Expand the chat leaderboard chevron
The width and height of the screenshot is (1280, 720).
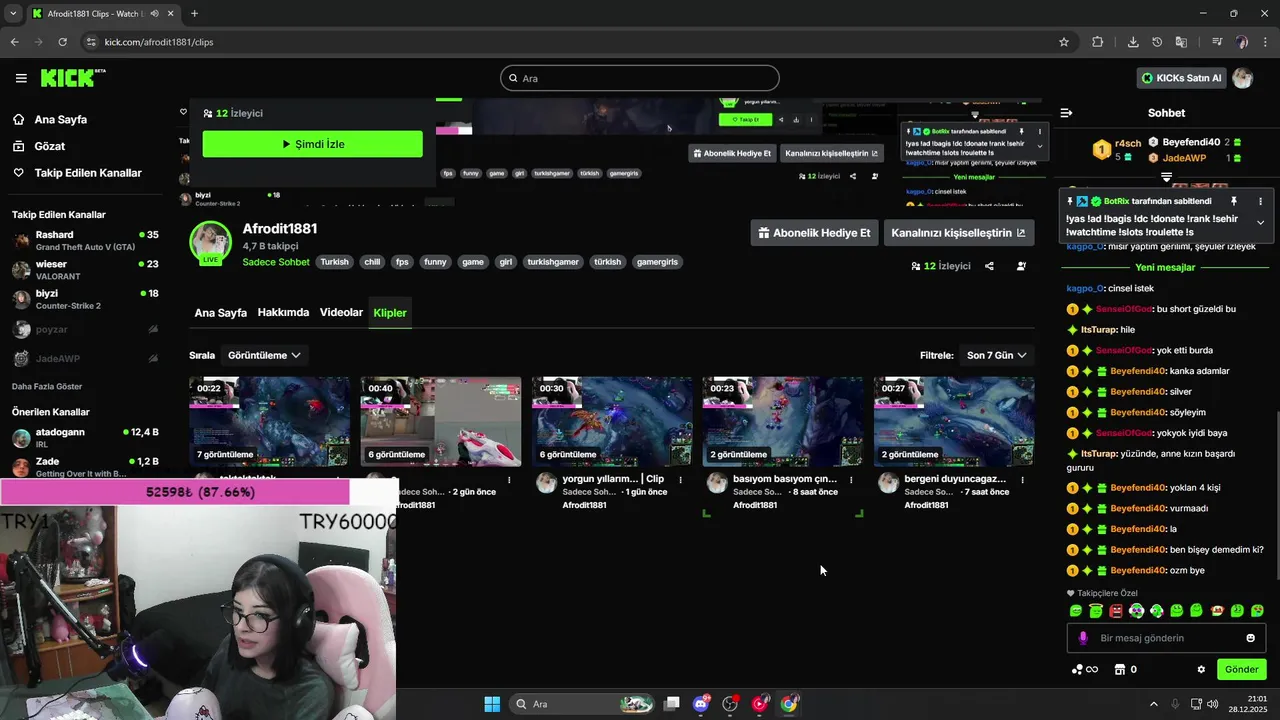1166,177
